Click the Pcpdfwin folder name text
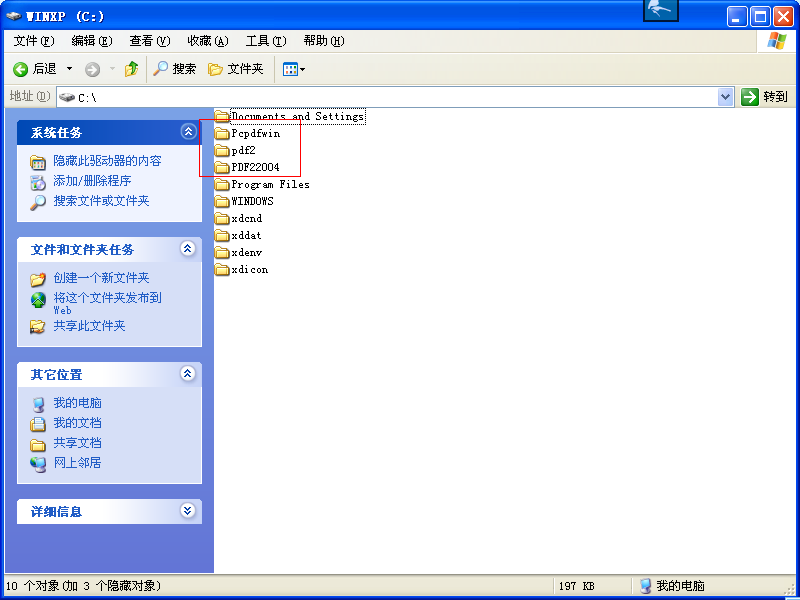800x600 pixels. (256, 133)
